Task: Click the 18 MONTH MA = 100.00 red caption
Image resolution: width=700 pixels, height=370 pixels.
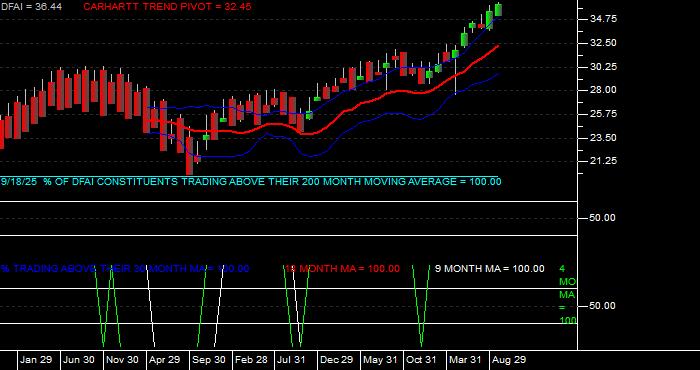Action: 342,269
